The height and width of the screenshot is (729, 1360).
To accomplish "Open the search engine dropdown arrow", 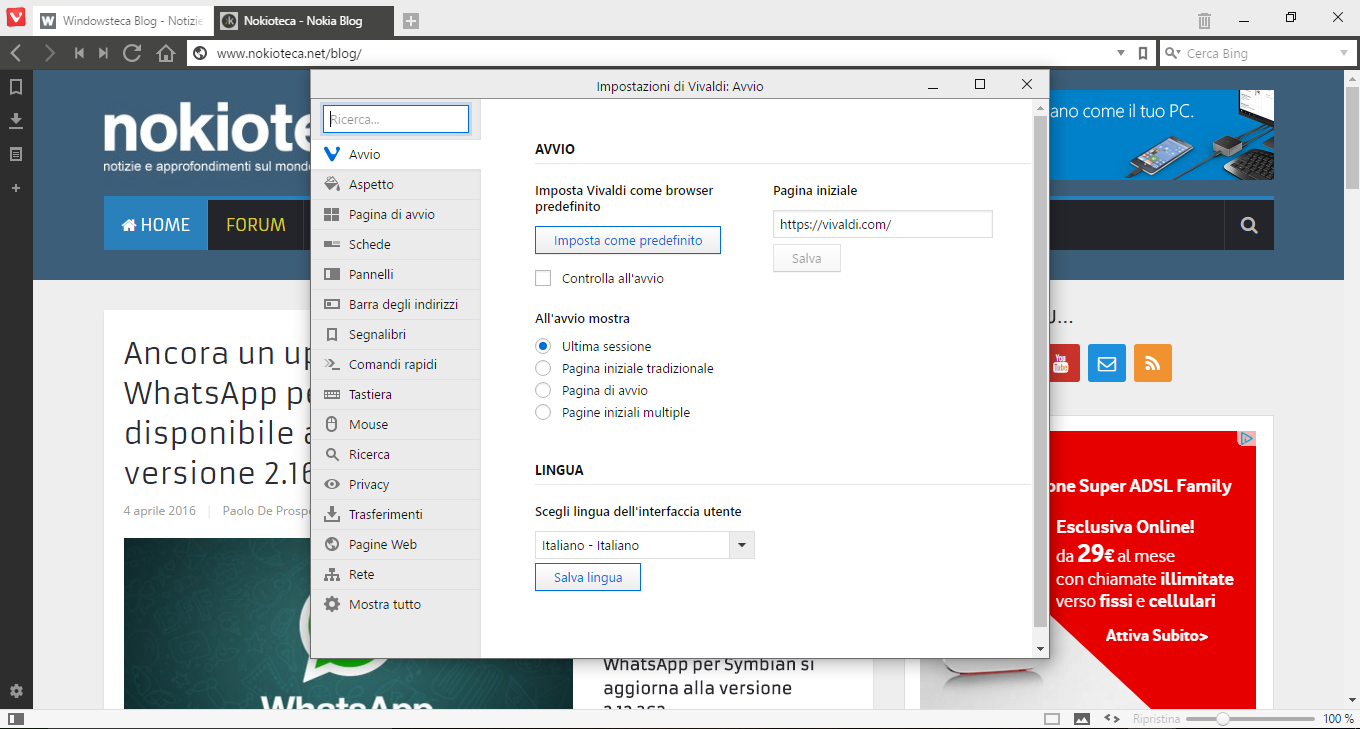I will click(1343, 53).
